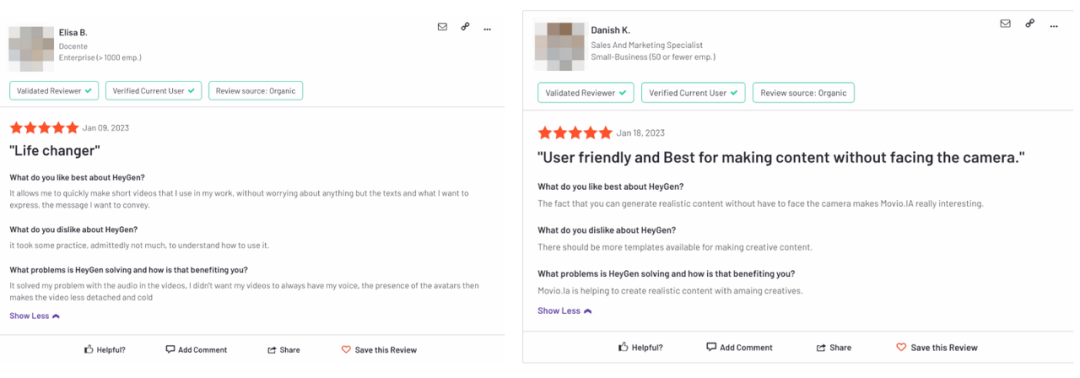
Task: Add Comment on Elisa B.'s review
Action: tap(196, 350)
